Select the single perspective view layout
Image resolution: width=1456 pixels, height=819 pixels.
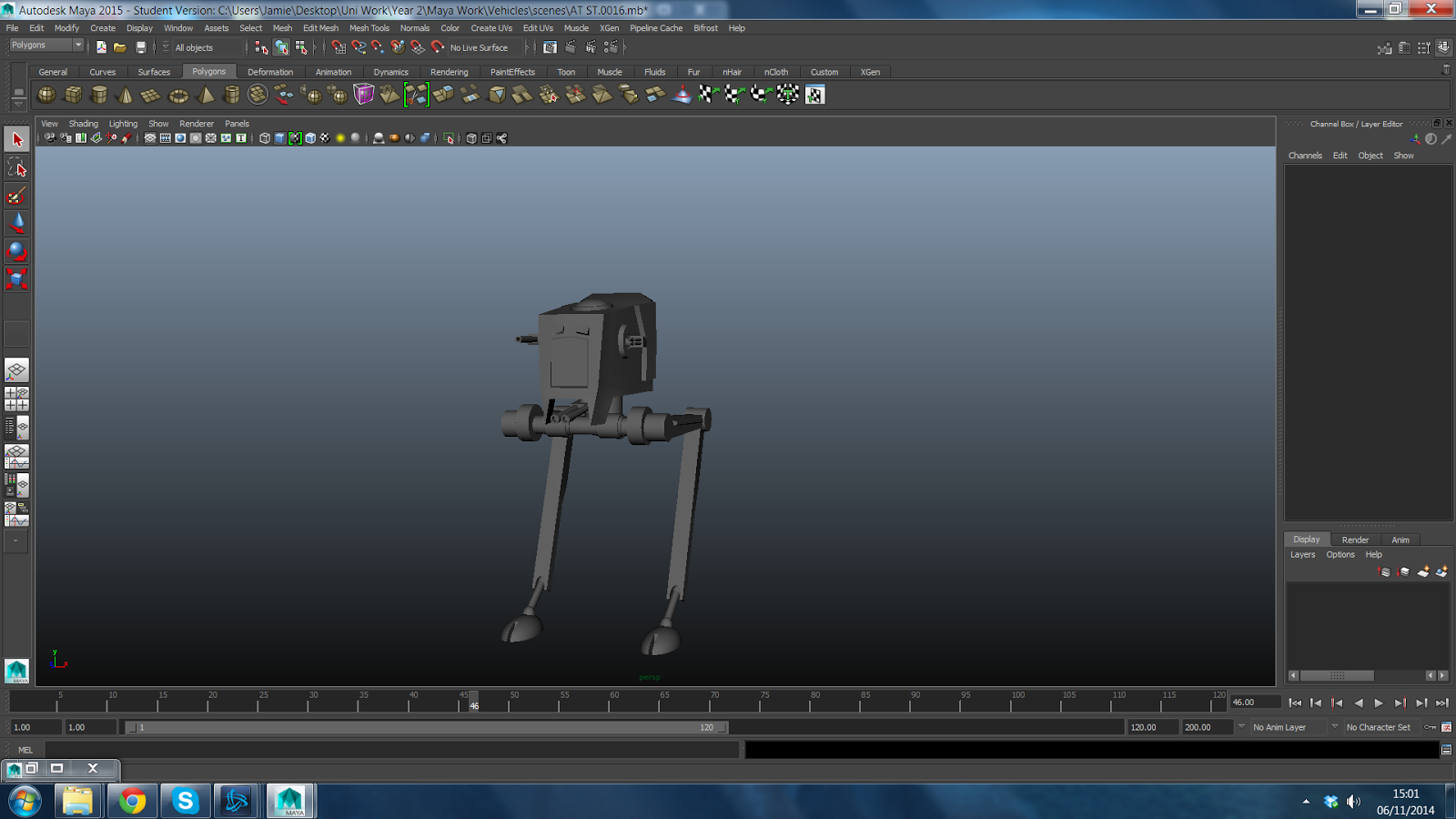(16, 370)
